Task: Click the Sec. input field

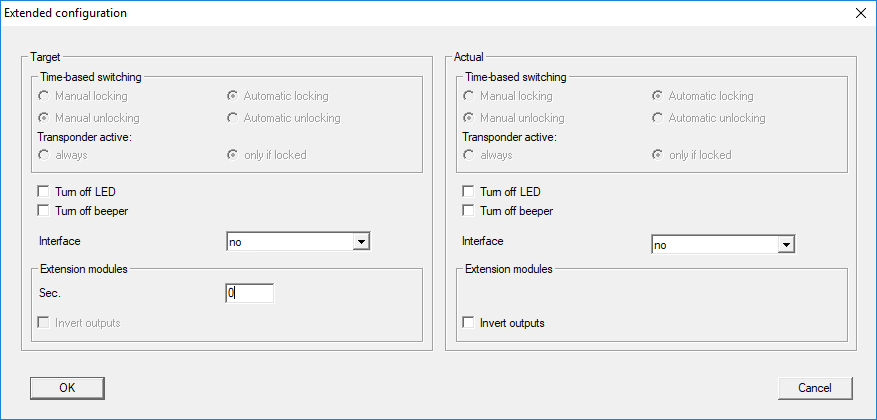Action: tap(249, 293)
